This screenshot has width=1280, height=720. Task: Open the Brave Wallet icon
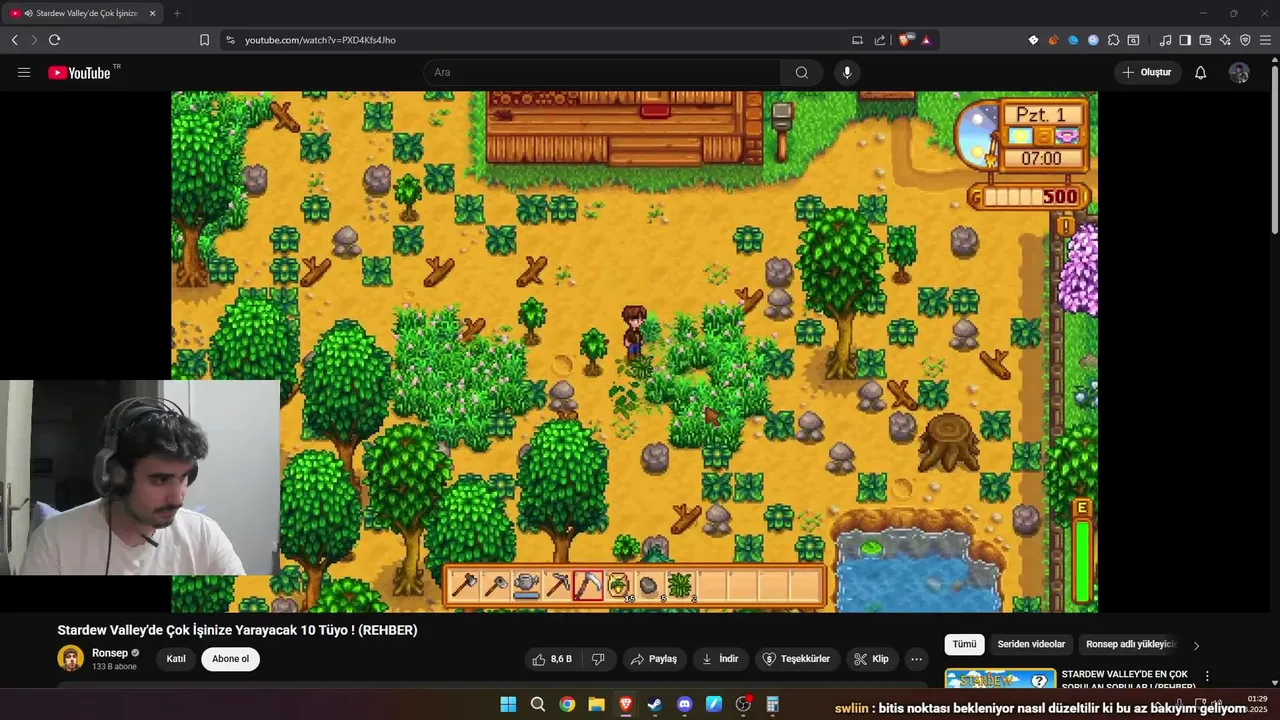[x=1205, y=40]
